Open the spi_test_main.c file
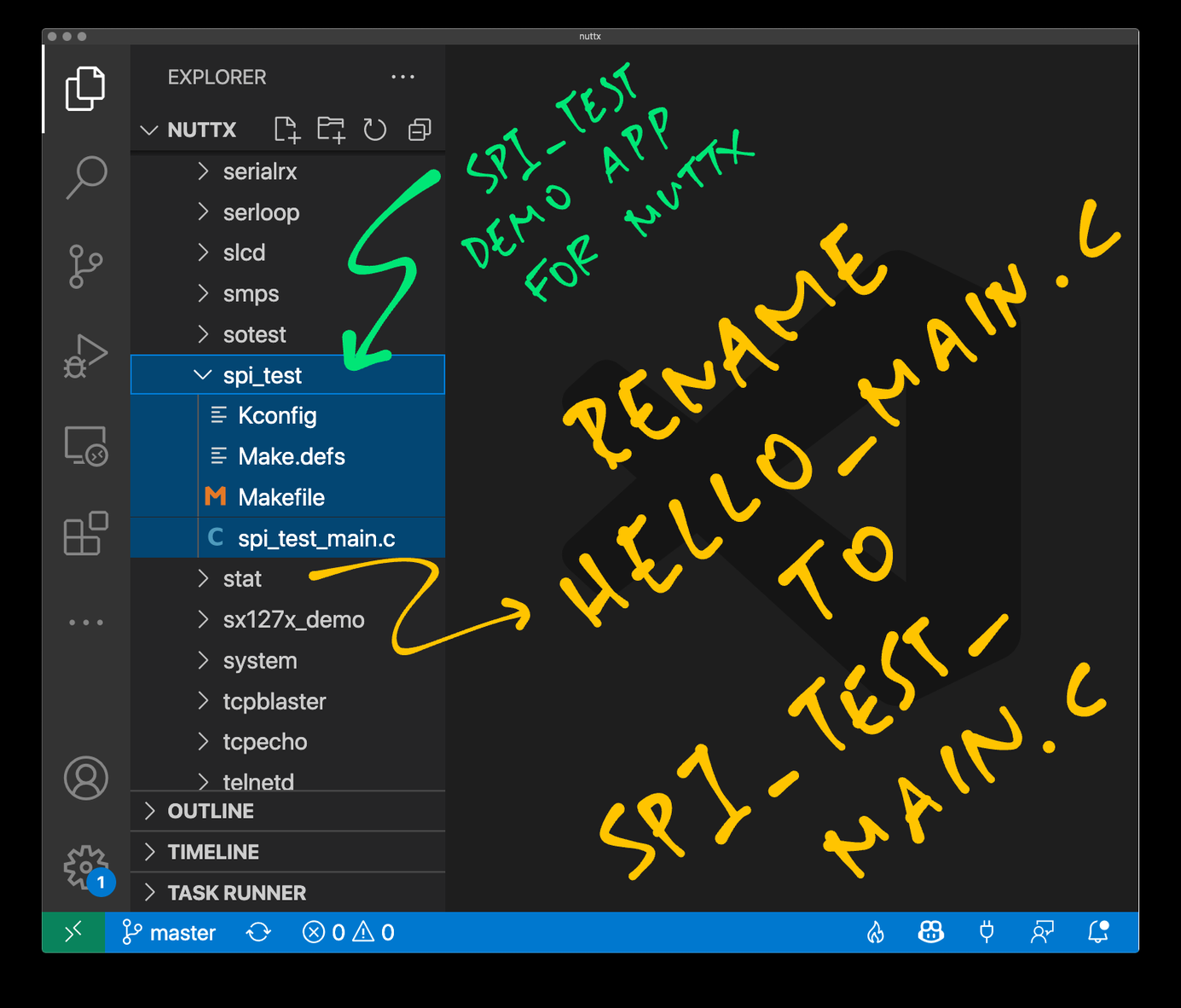This screenshot has height=1008, width=1181. click(316, 538)
